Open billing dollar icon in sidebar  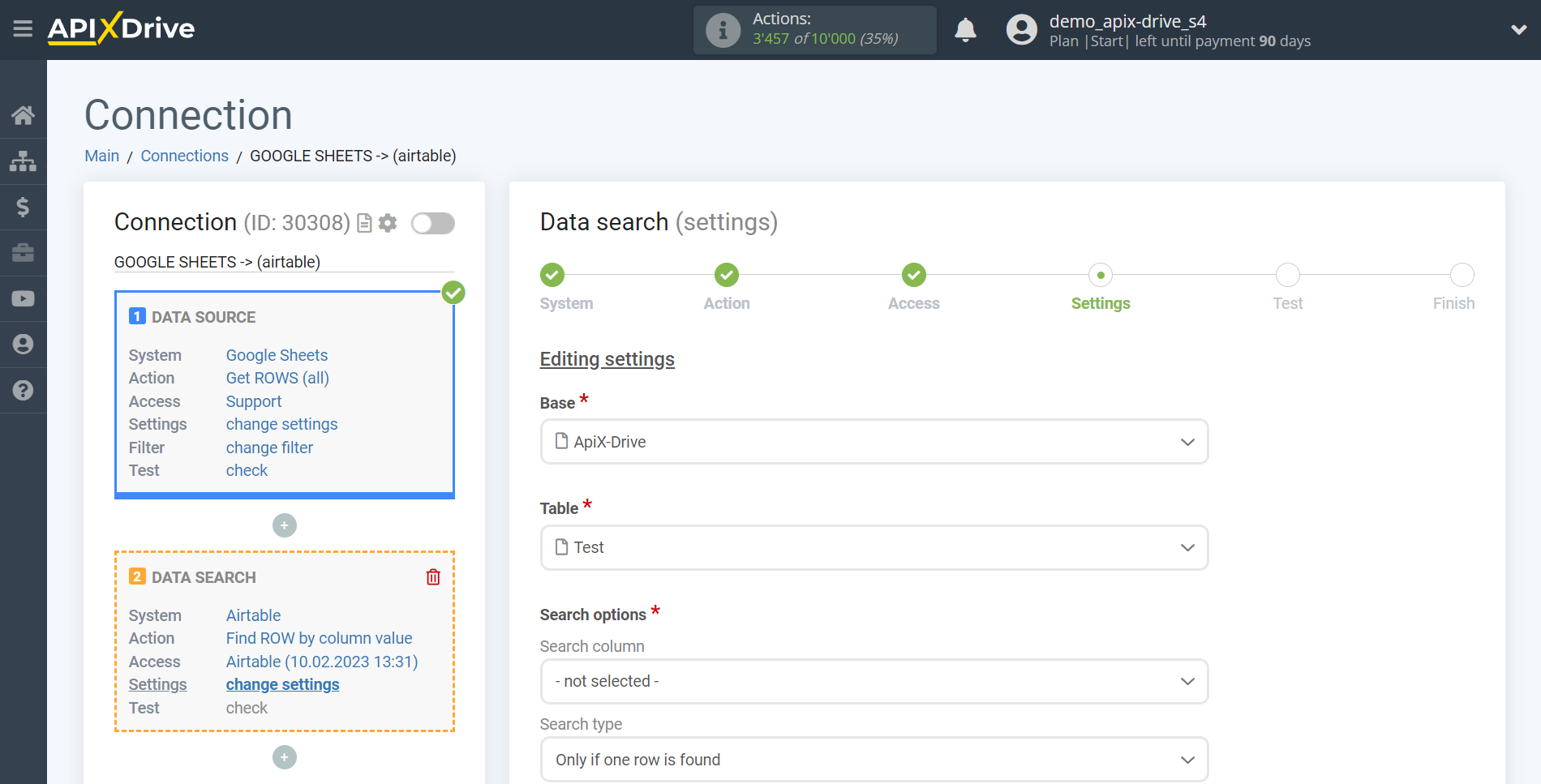pyautogui.click(x=23, y=207)
